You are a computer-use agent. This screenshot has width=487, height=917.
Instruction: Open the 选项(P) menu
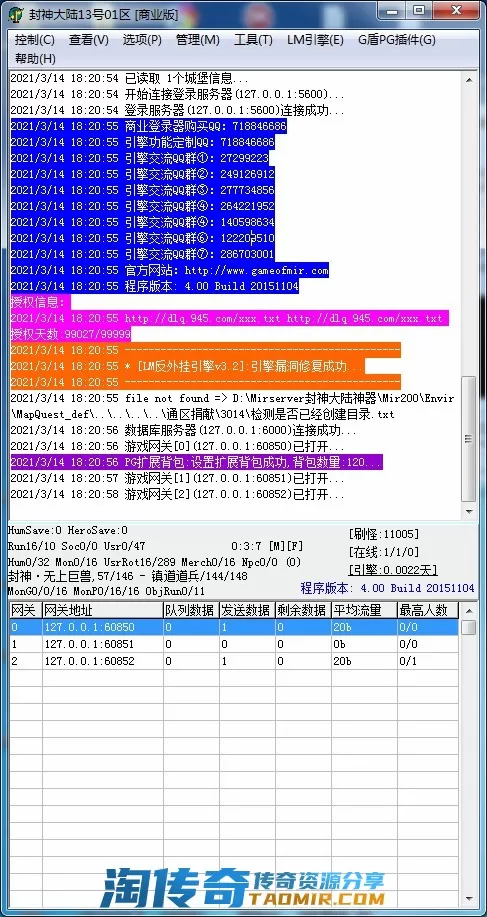141,40
